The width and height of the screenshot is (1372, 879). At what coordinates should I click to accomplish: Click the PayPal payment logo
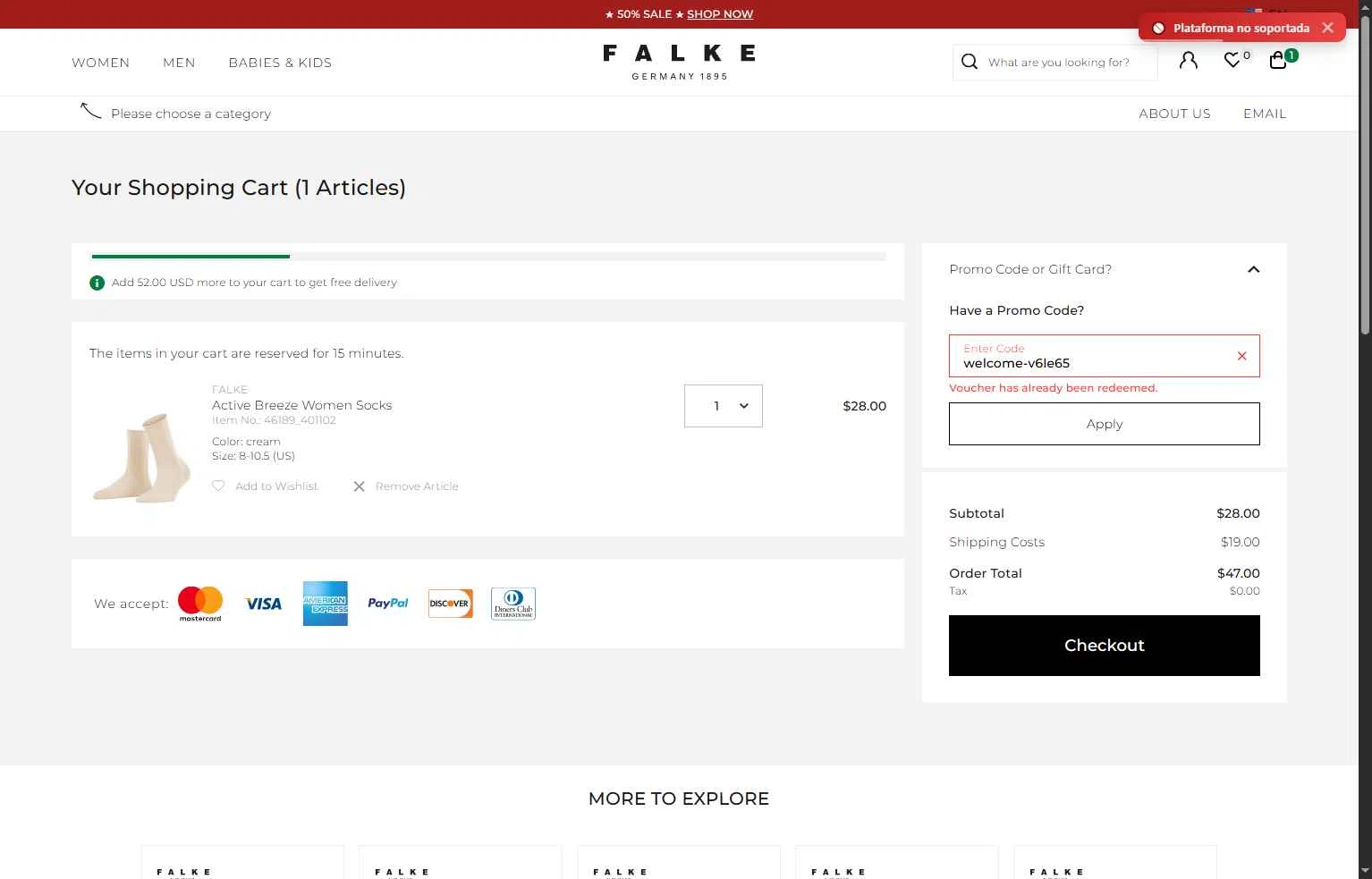coord(388,604)
